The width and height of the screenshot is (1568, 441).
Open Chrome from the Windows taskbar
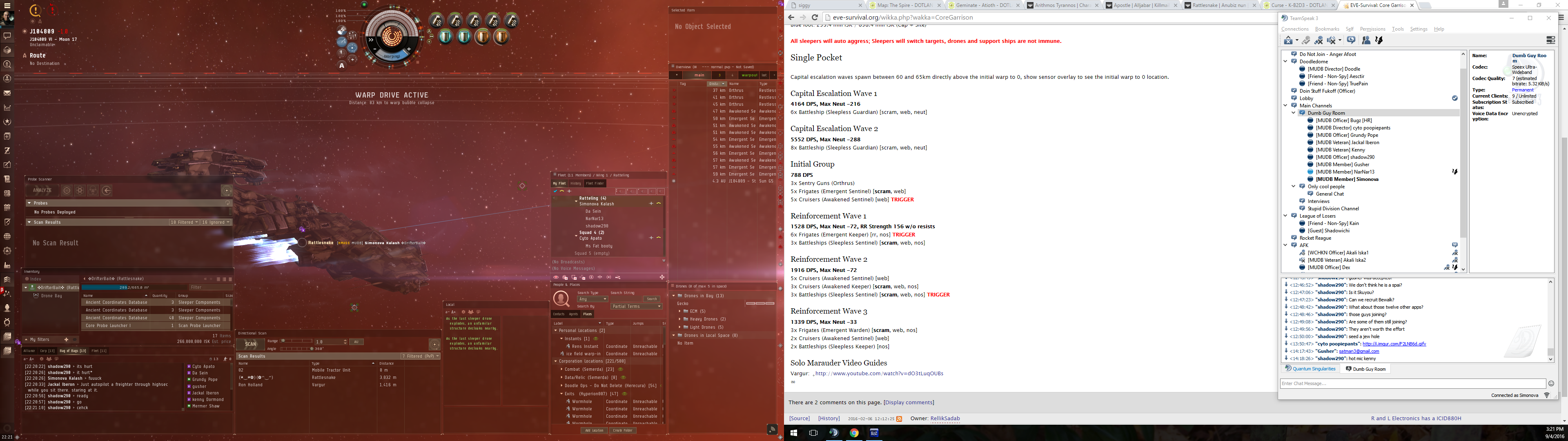click(x=854, y=433)
